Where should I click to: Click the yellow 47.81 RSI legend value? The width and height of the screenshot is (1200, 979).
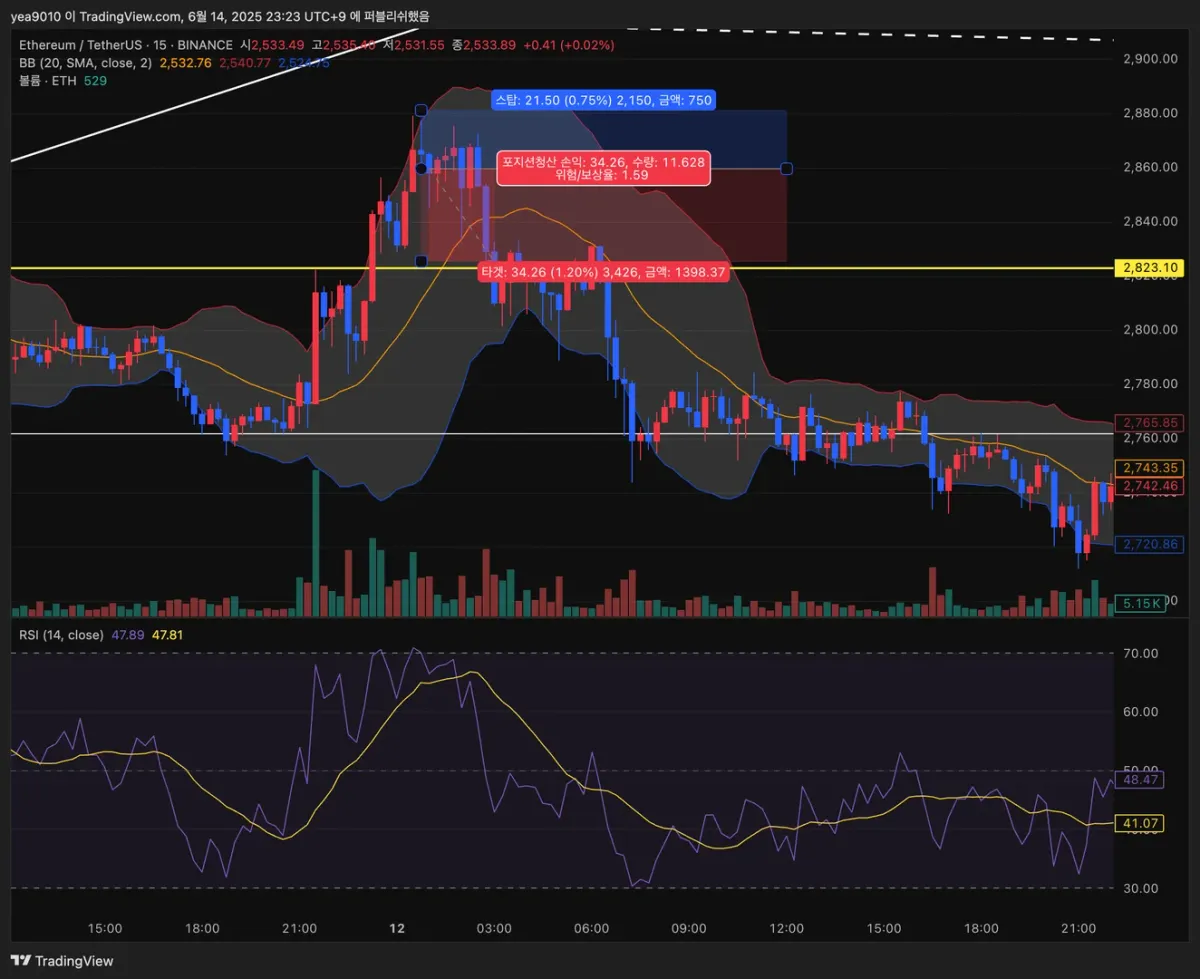(167, 635)
